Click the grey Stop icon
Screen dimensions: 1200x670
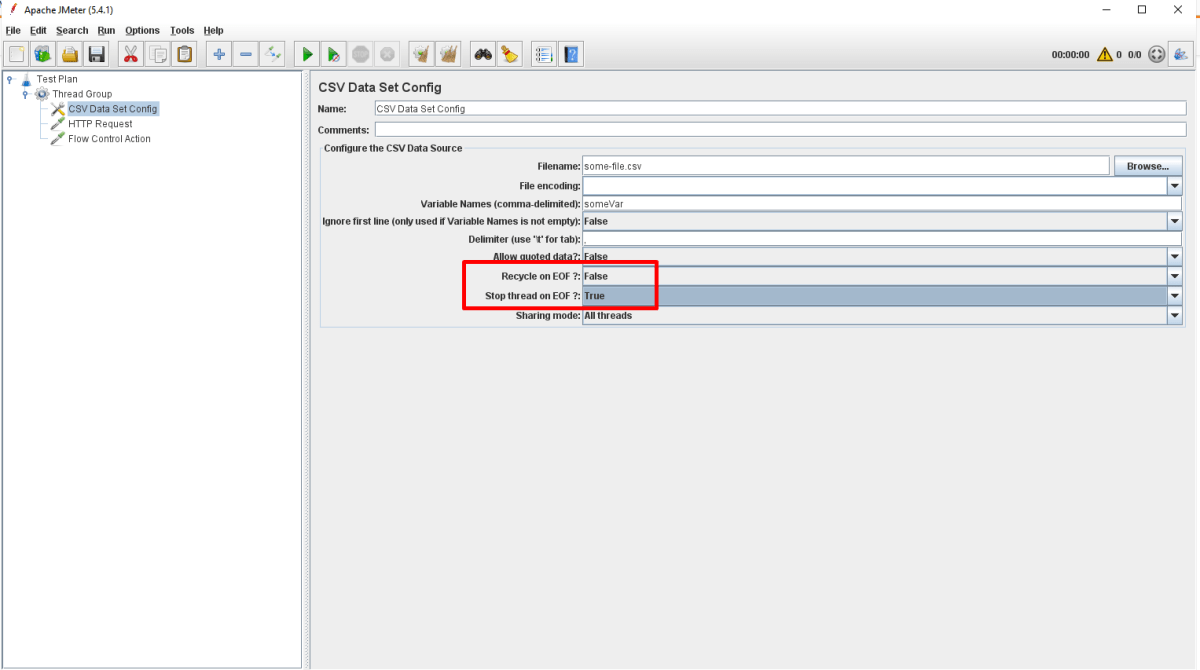(361, 54)
